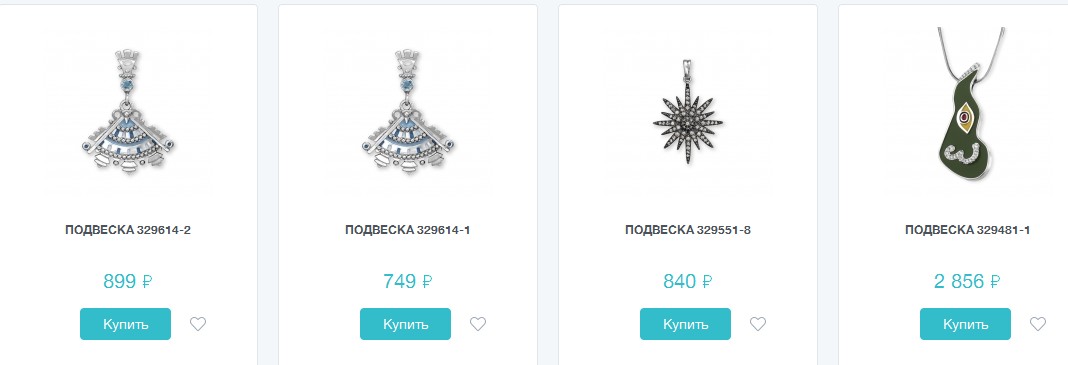The image size is (1068, 365).
Task: Select the 2 856 ₽ price text
Action: tap(968, 281)
